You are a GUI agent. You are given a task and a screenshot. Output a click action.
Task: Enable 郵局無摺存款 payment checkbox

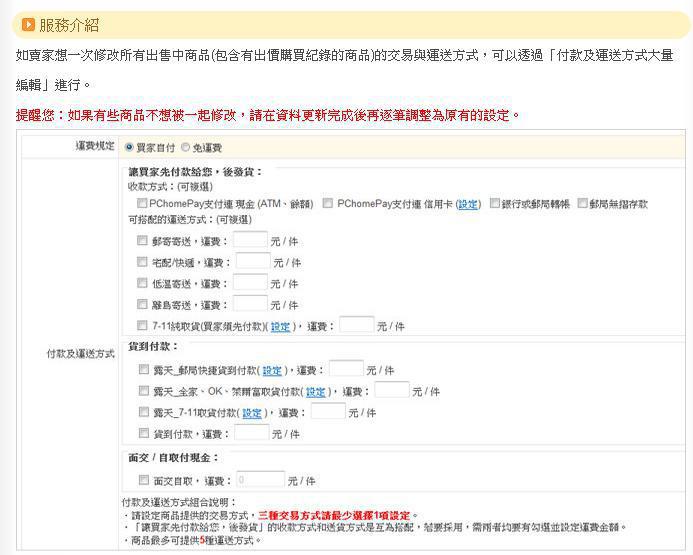(x=583, y=203)
